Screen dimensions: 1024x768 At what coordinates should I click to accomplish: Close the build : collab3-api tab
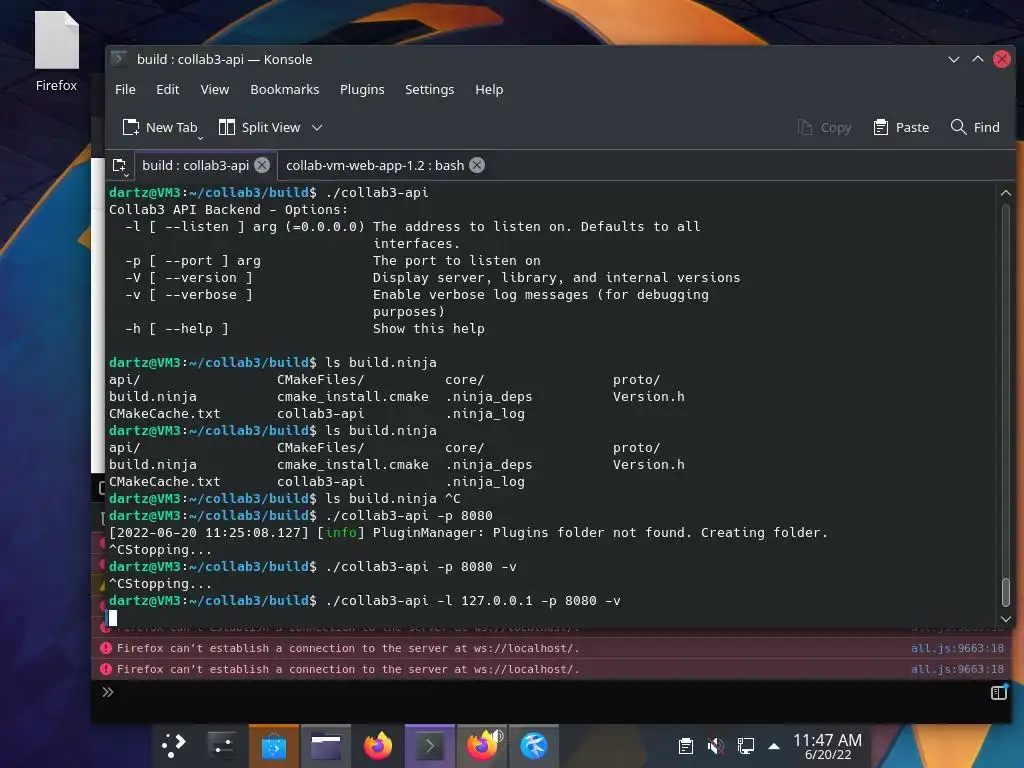pos(262,165)
